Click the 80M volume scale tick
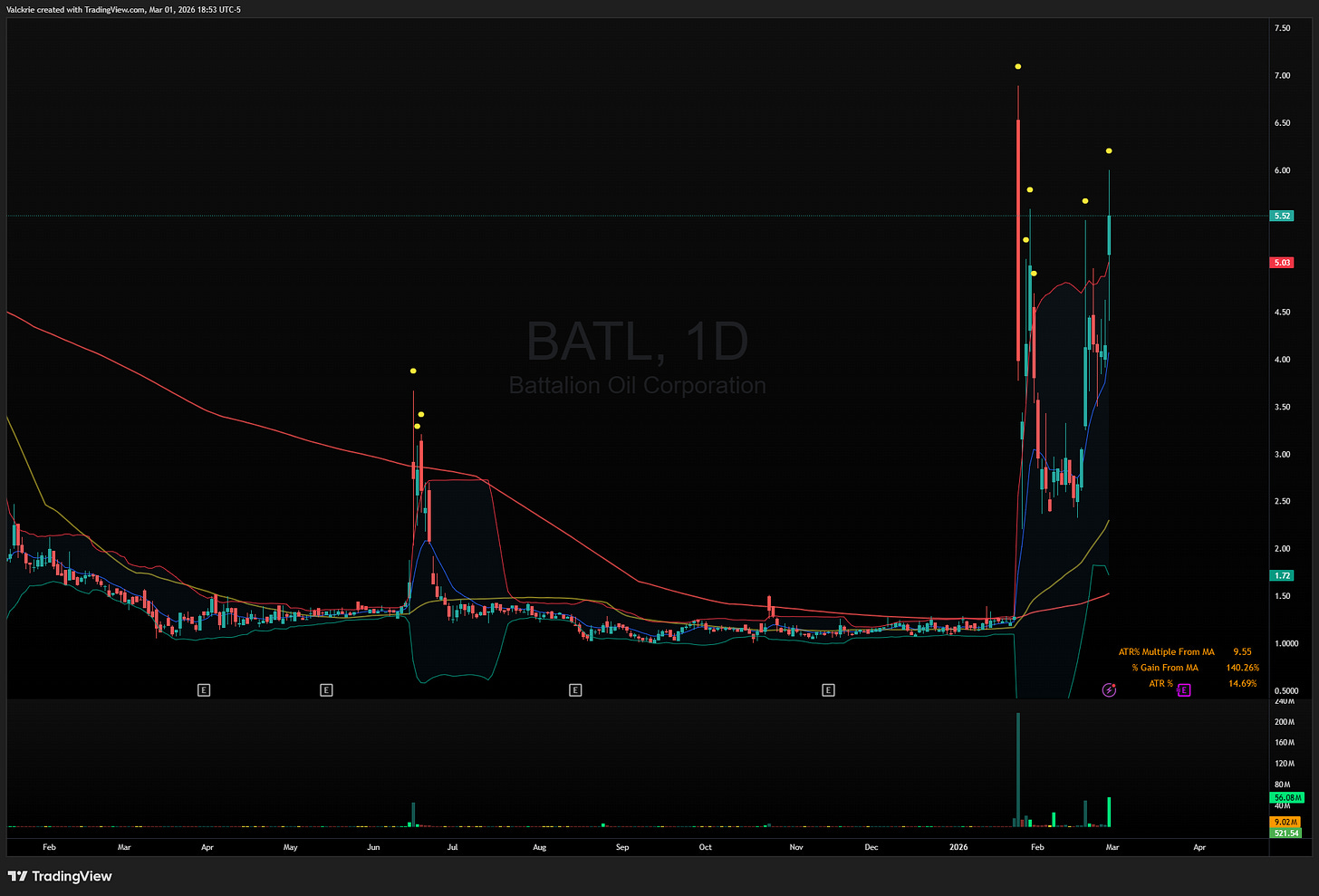 click(x=1282, y=785)
